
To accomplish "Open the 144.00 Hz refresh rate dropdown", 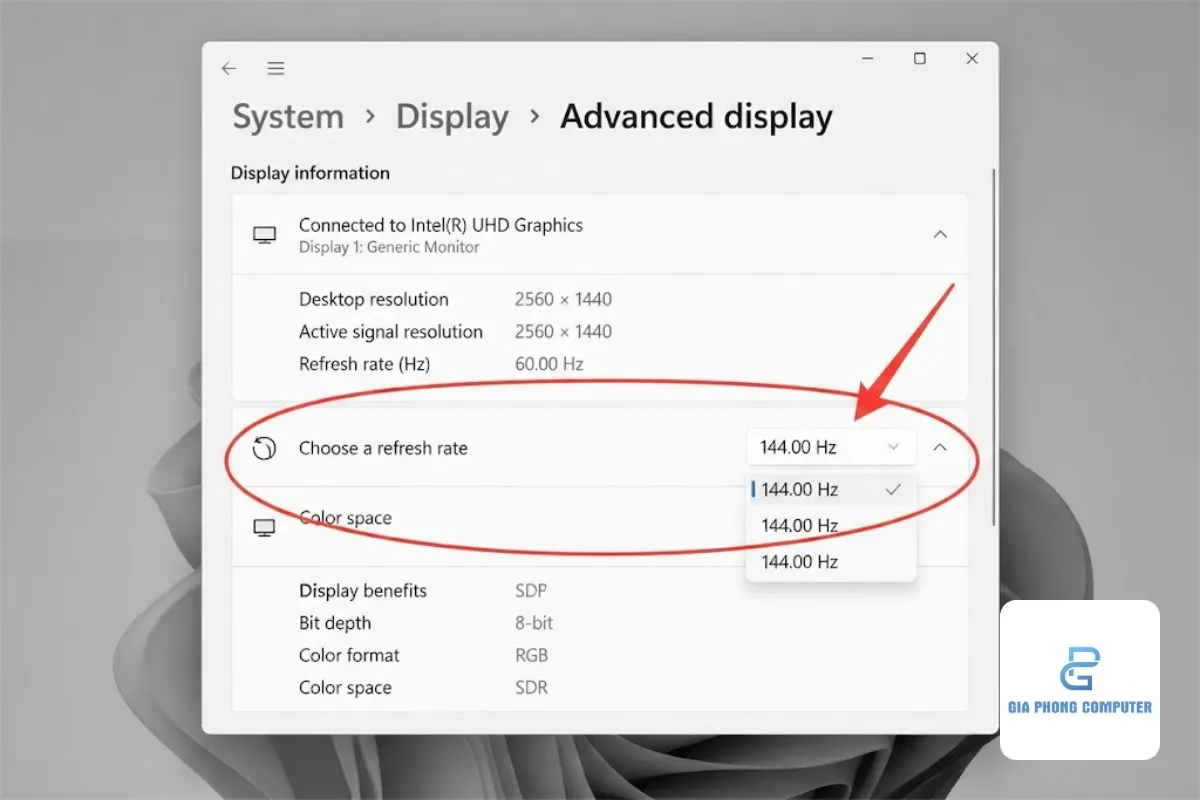I will click(830, 447).
